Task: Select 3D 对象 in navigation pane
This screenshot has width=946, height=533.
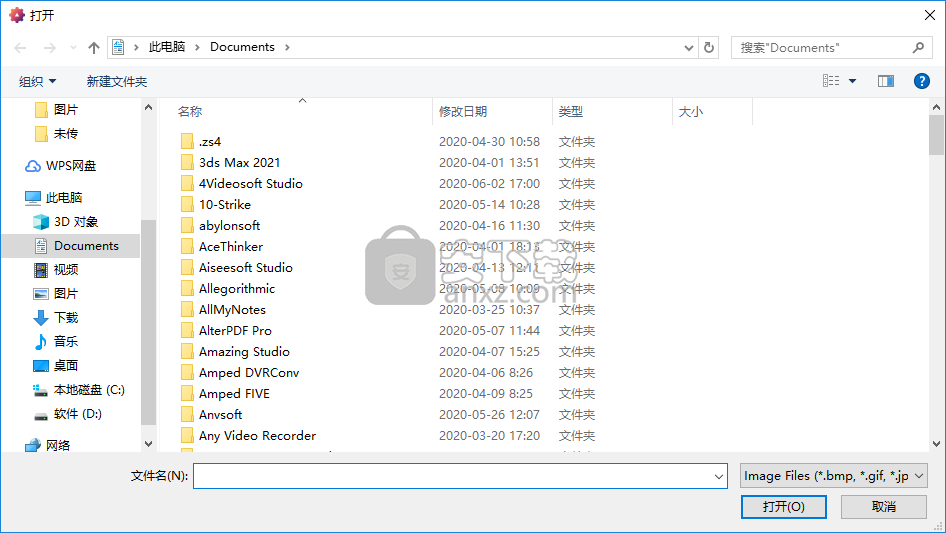Action: click(66, 222)
